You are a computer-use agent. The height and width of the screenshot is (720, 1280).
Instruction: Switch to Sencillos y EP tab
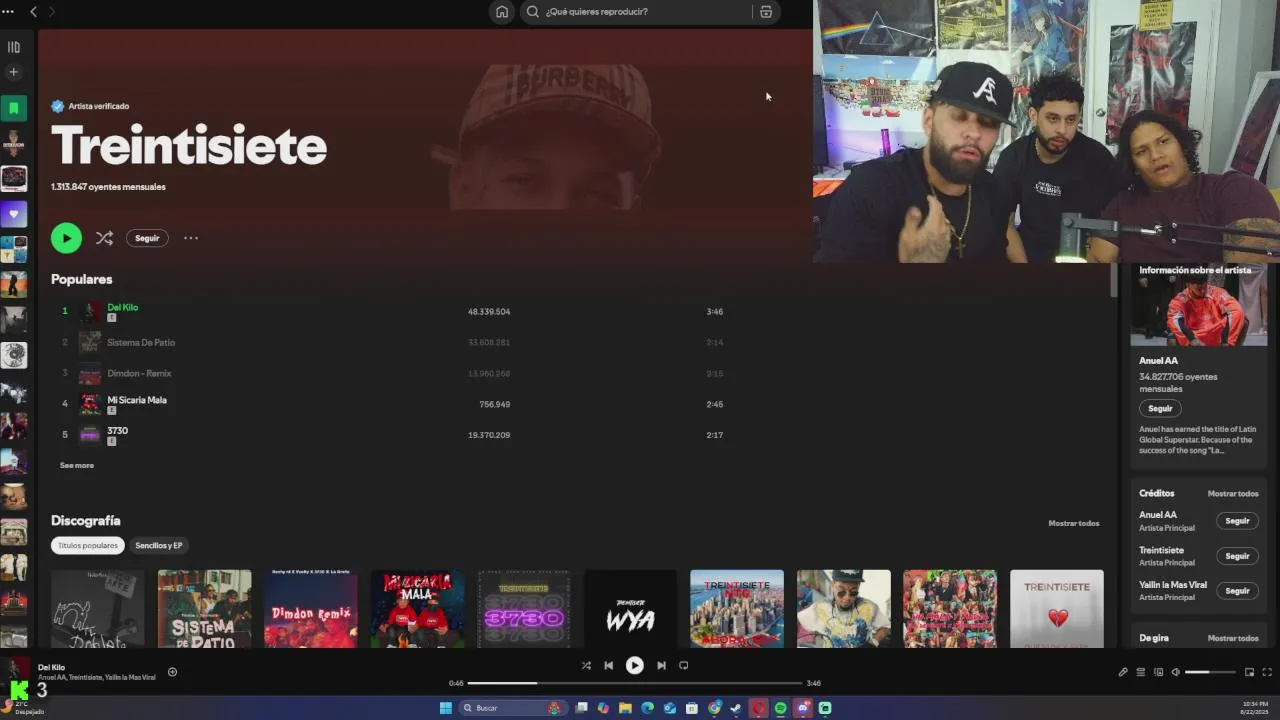coord(159,545)
